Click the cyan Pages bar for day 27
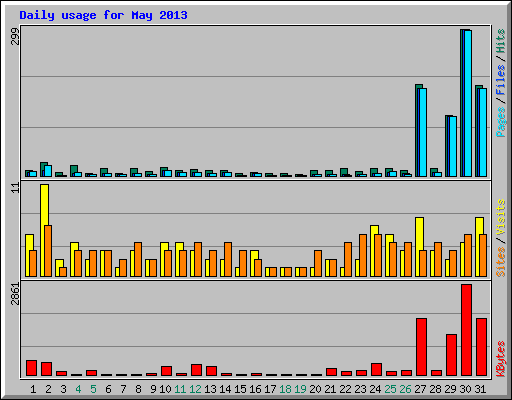This screenshot has width=512, height=400. coord(423,132)
